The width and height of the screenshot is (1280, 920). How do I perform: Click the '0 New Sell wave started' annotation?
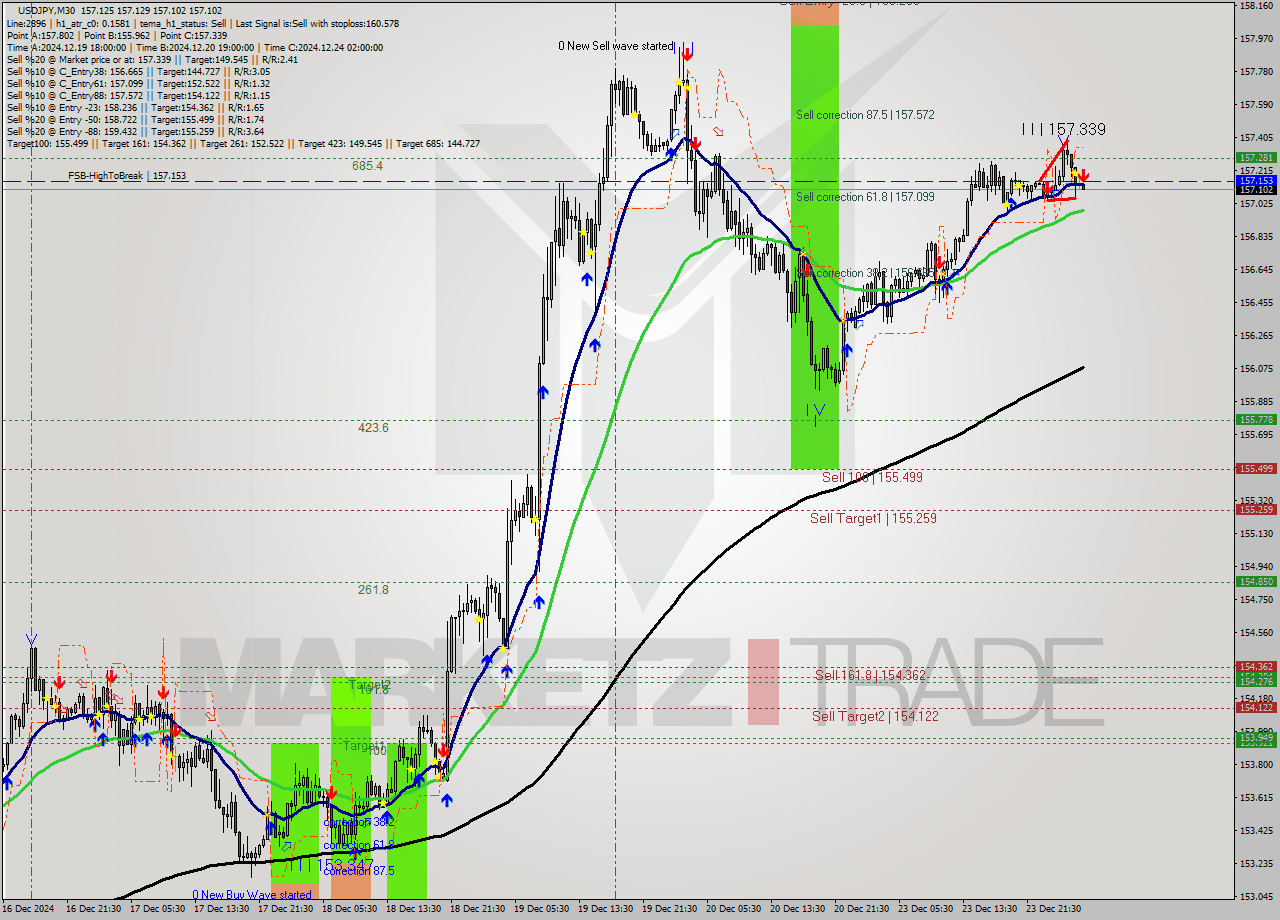click(x=616, y=46)
